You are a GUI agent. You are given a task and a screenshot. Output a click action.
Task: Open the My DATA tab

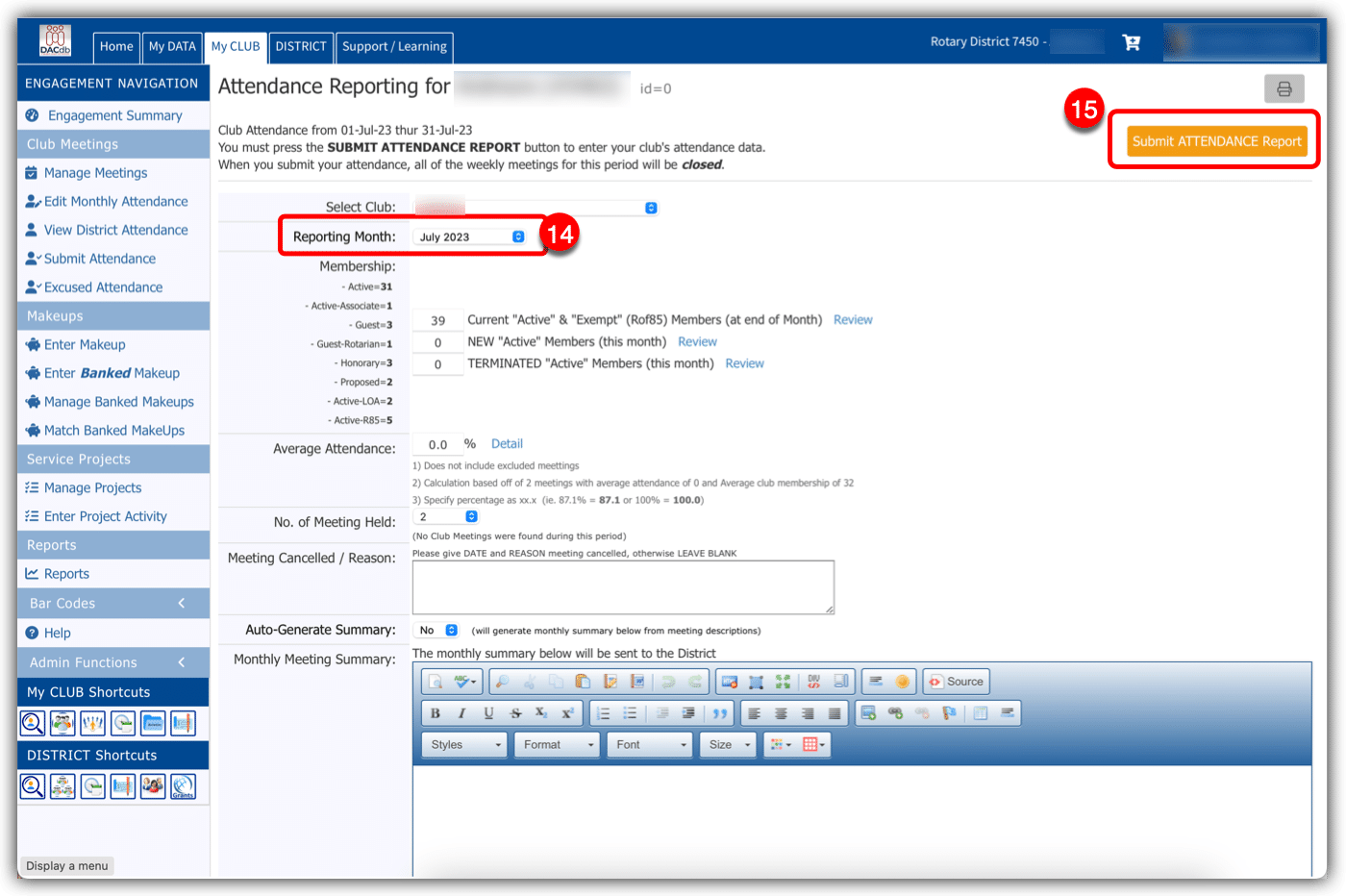pos(172,46)
